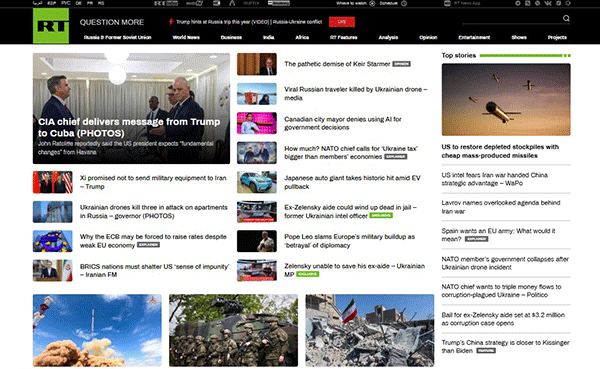Go to the Business section
The width and height of the screenshot is (600, 369).
coord(231,38)
